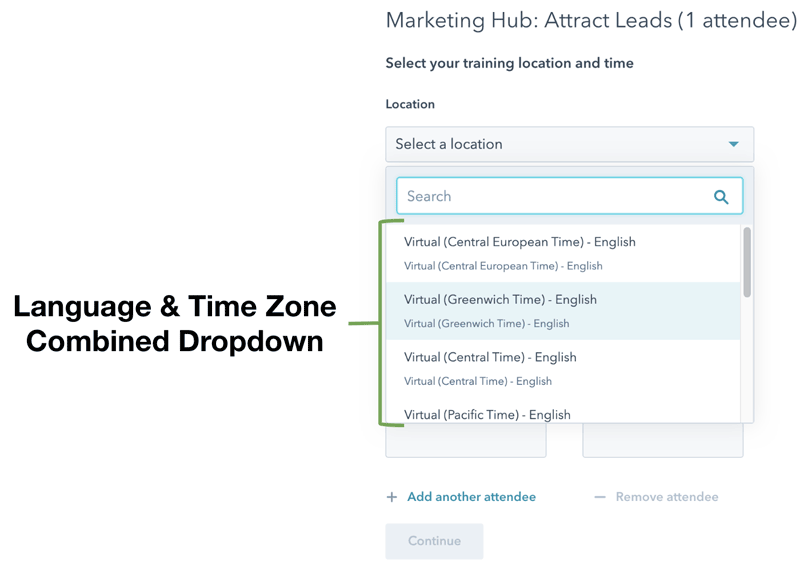800x565 pixels.
Task: Click the "Add another attendee" link
Action: [x=471, y=497]
